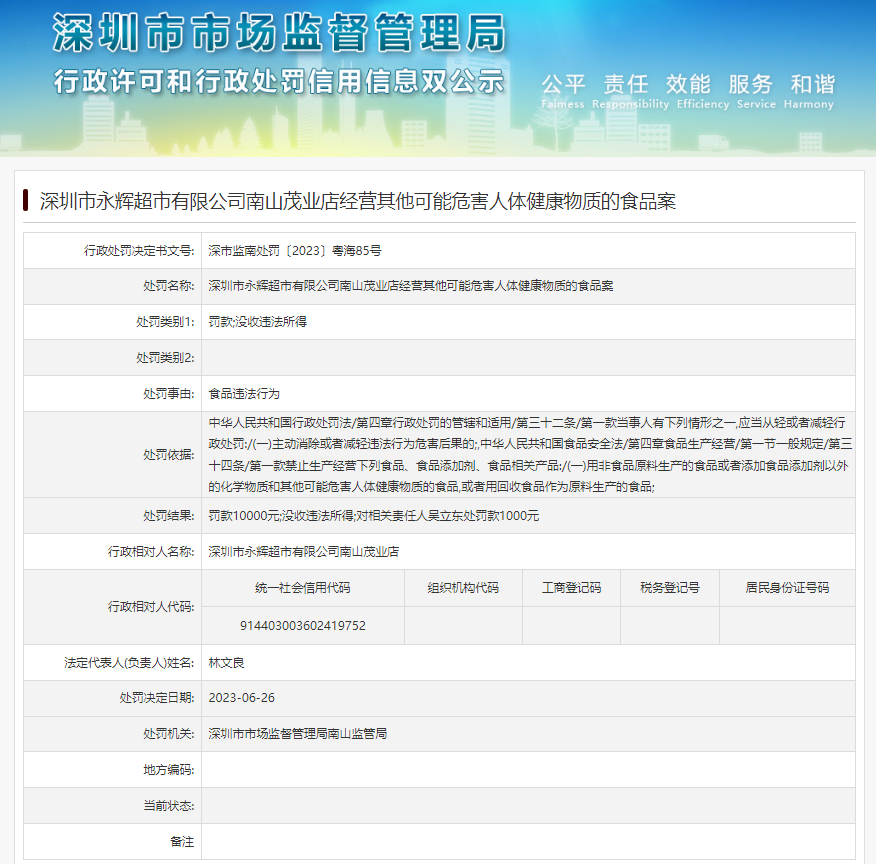The image size is (876, 864).
Task: Click the 行政处罚决定书文号 label
Action: [x=139, y=251]
